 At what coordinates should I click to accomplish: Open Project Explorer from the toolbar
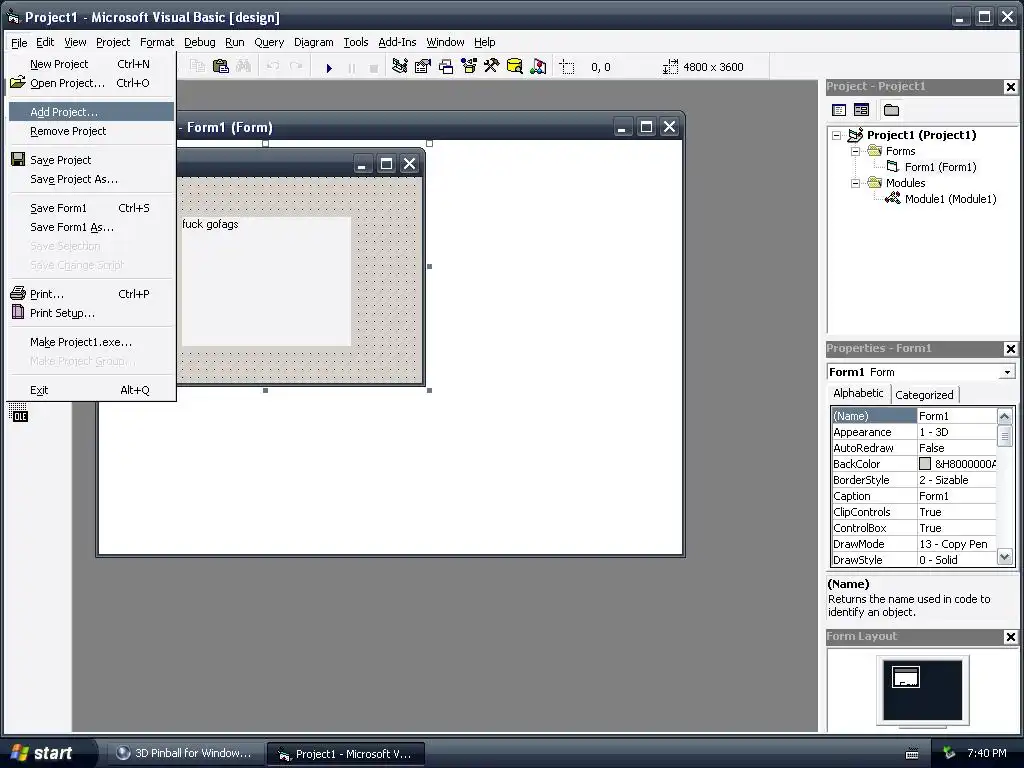400,67
